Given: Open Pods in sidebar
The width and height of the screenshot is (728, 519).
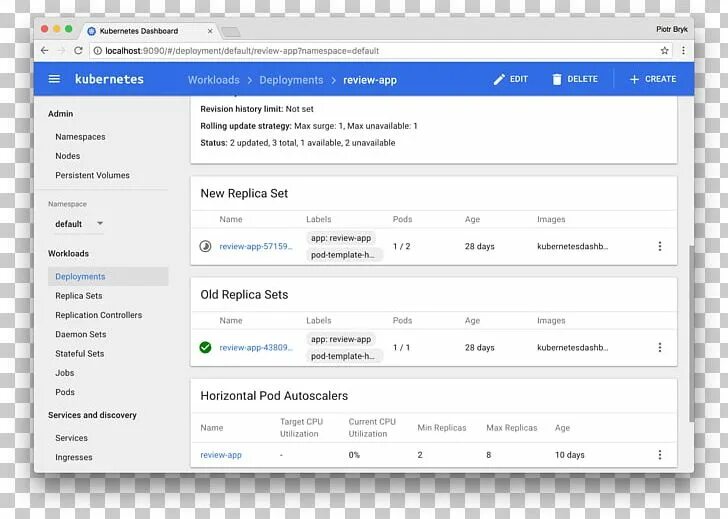Looking at the screenshot, I should coord(65,392).
